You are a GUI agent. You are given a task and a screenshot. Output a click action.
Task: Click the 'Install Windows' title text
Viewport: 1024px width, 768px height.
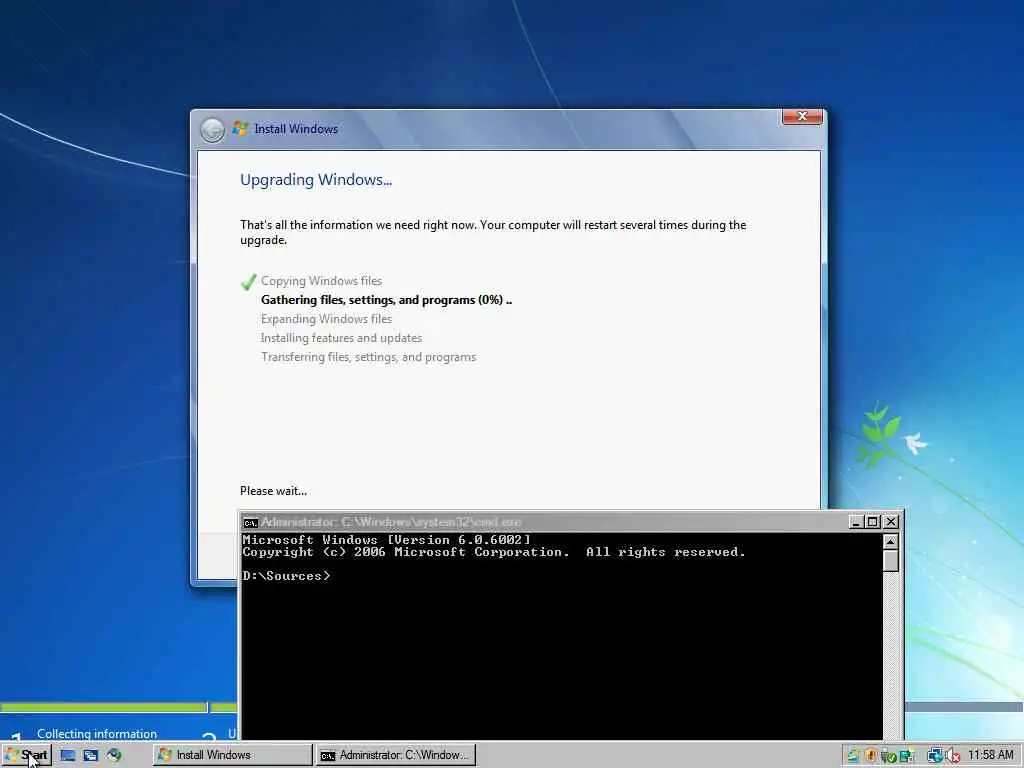point(296,129)
